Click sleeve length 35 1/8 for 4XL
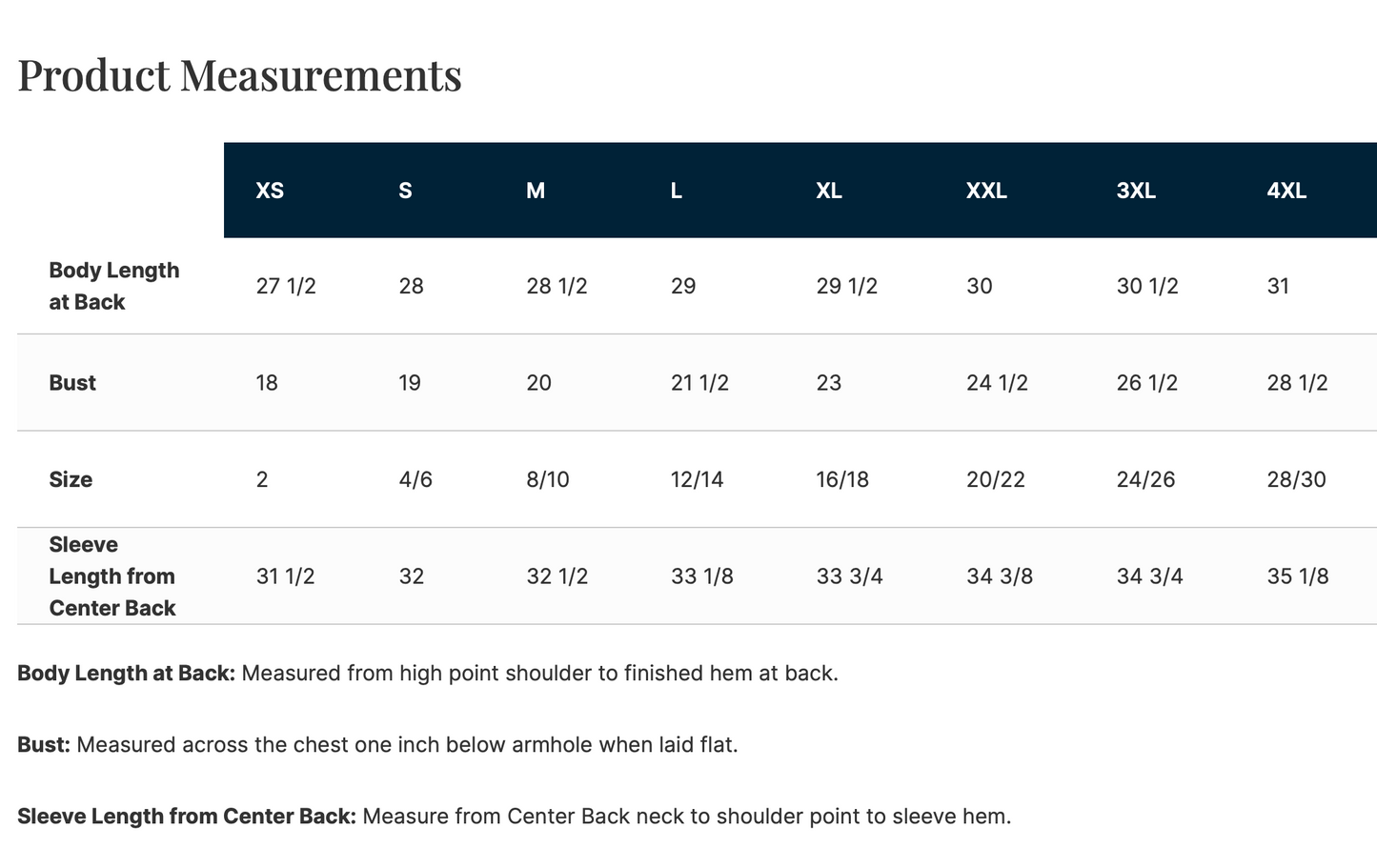 [x=1297, y=576]
